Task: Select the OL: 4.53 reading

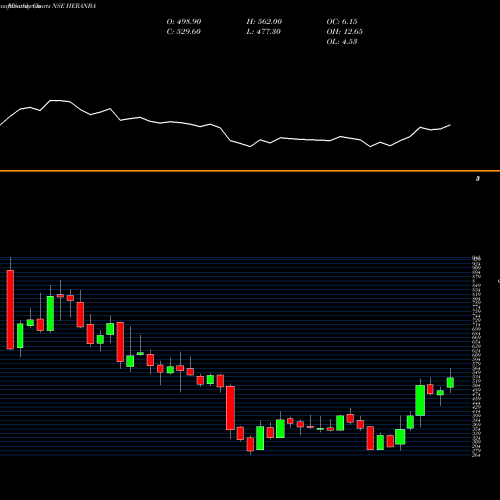Action: click(342, 41)
